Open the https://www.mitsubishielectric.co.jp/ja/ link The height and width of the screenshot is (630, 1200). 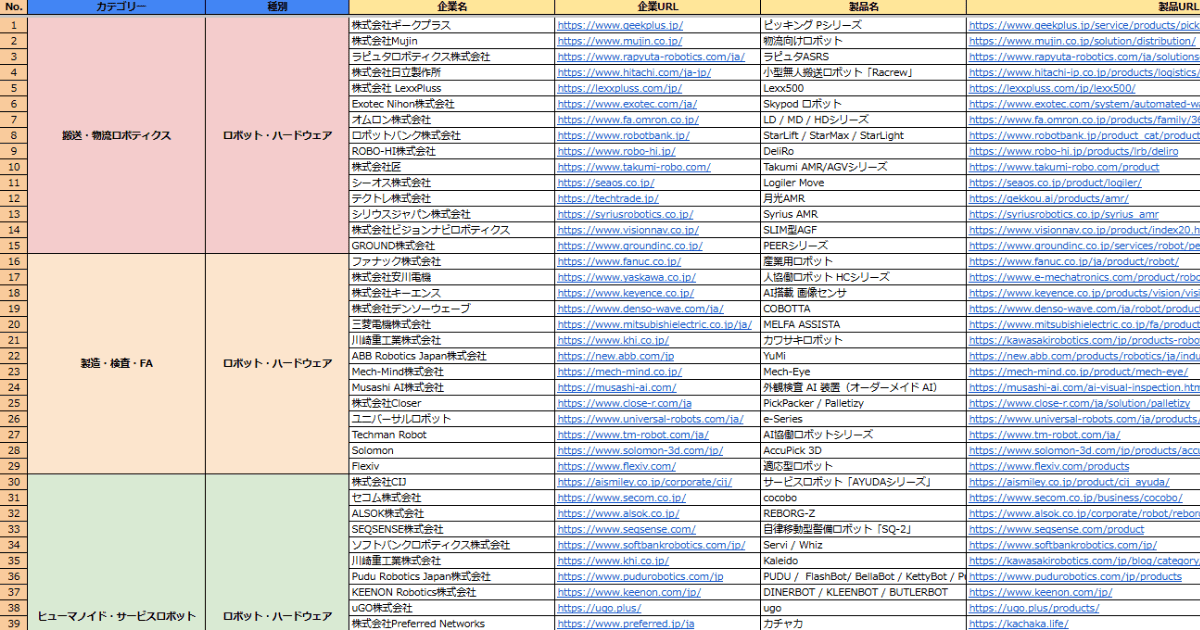(x=655, y=324)
